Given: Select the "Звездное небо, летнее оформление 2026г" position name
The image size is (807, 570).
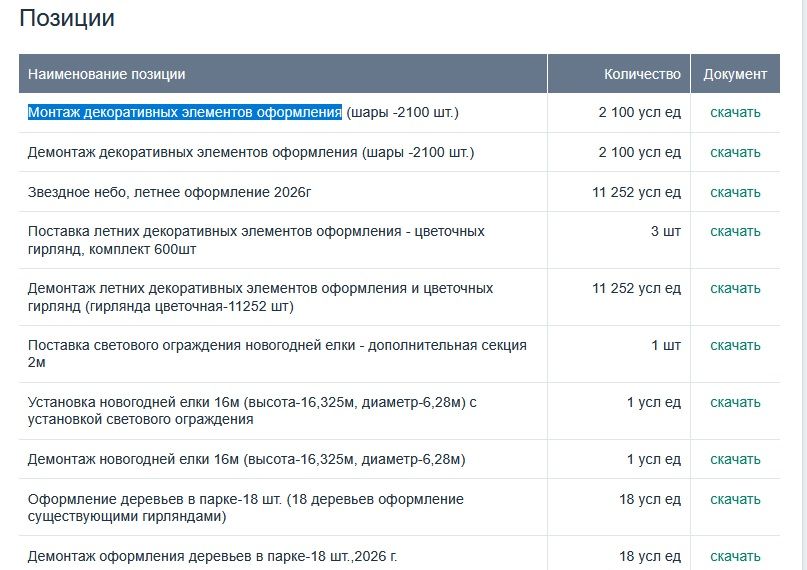Looking at the screenshot, I should tap(176, 192).
